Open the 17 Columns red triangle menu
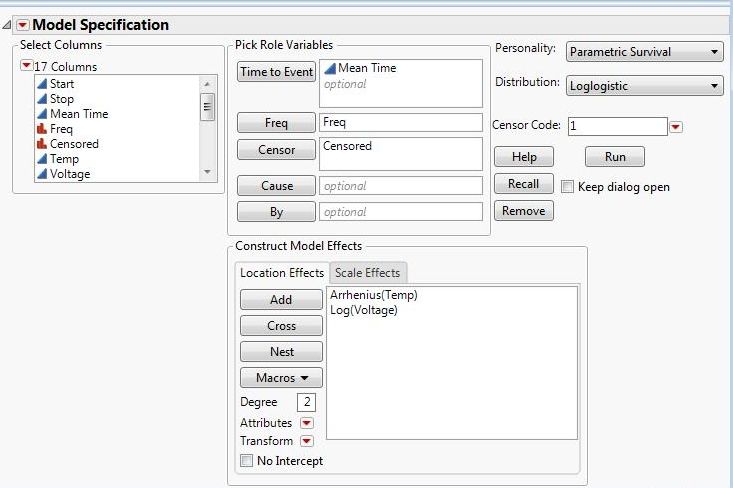733x488 pixels. click(x=26, y=66)
